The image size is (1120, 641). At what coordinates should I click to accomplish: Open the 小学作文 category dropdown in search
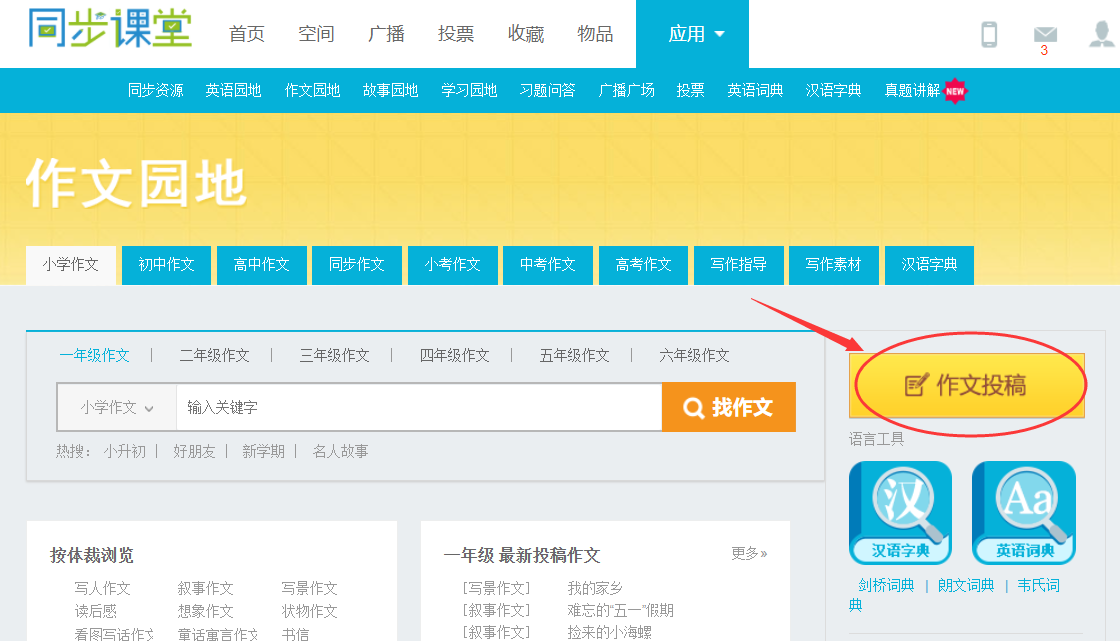pos(117,407)
